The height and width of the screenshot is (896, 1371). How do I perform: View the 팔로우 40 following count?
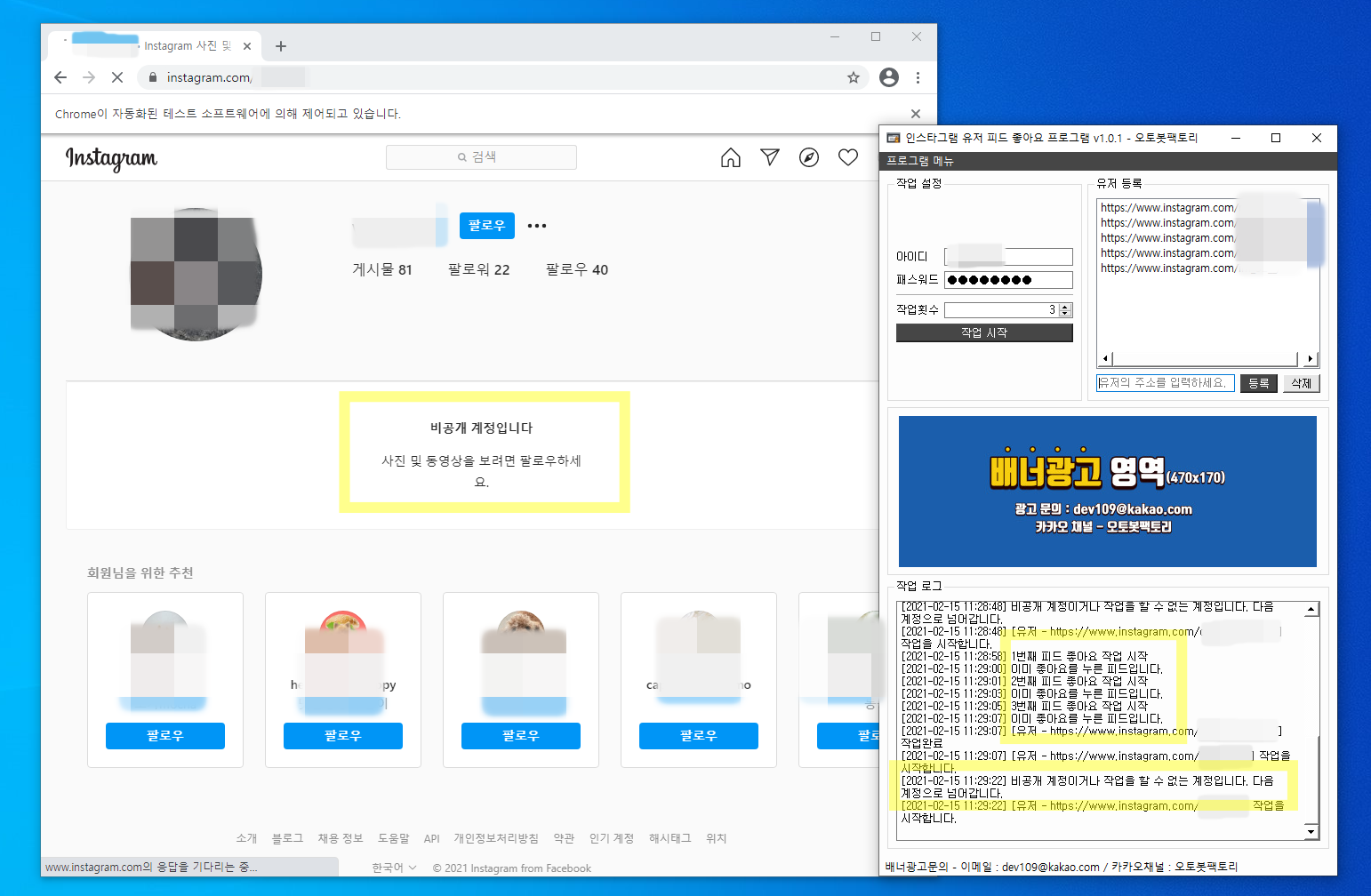577,269
